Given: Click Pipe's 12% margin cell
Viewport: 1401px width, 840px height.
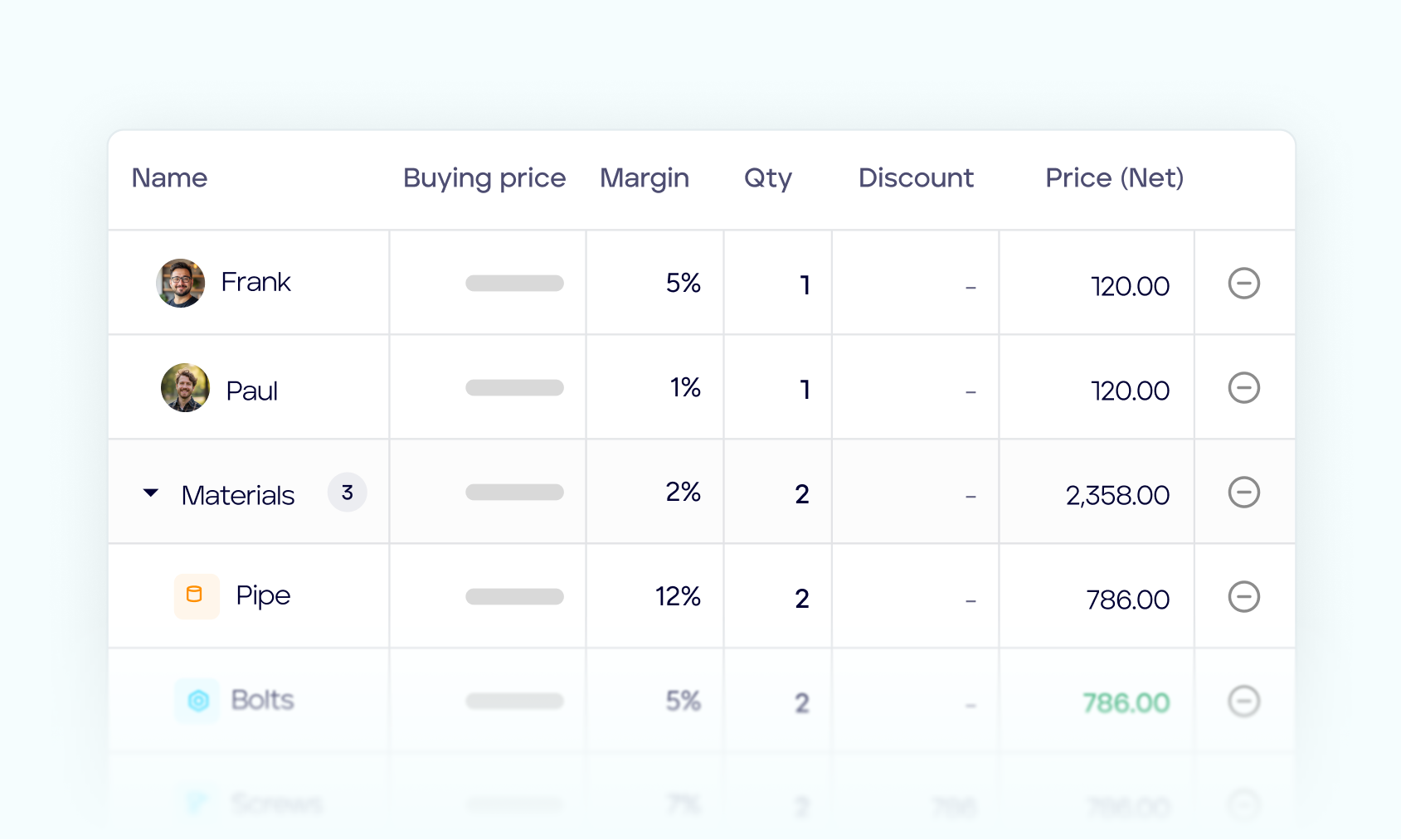Looking at the screenshot, I should pyautogui.click(x=679, y=597).
